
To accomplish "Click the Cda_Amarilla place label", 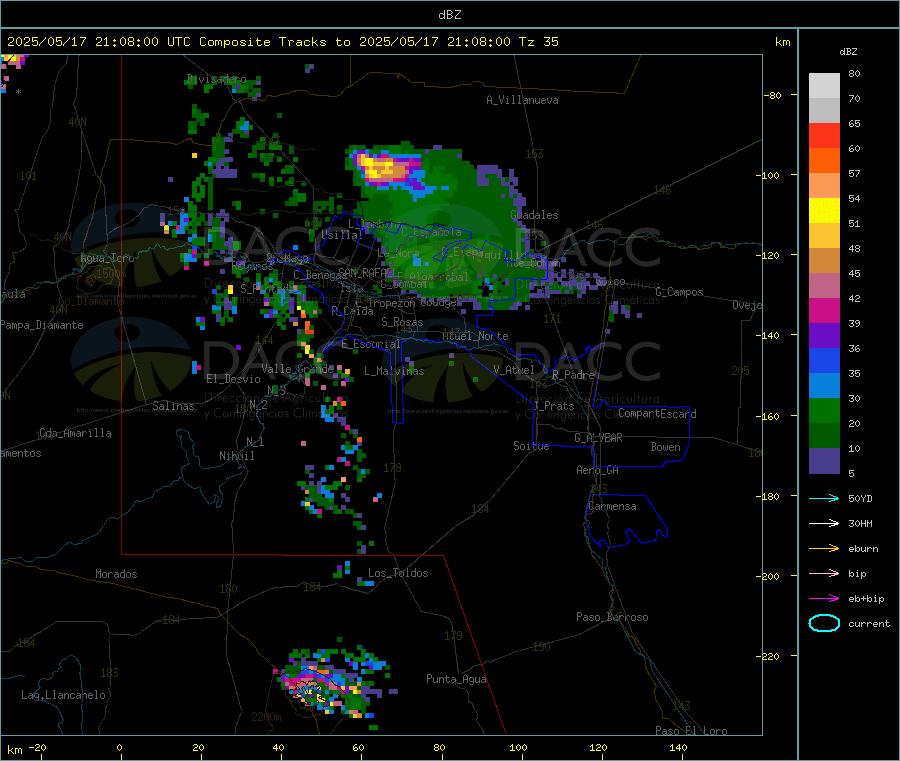I will (x=75, y=433).
